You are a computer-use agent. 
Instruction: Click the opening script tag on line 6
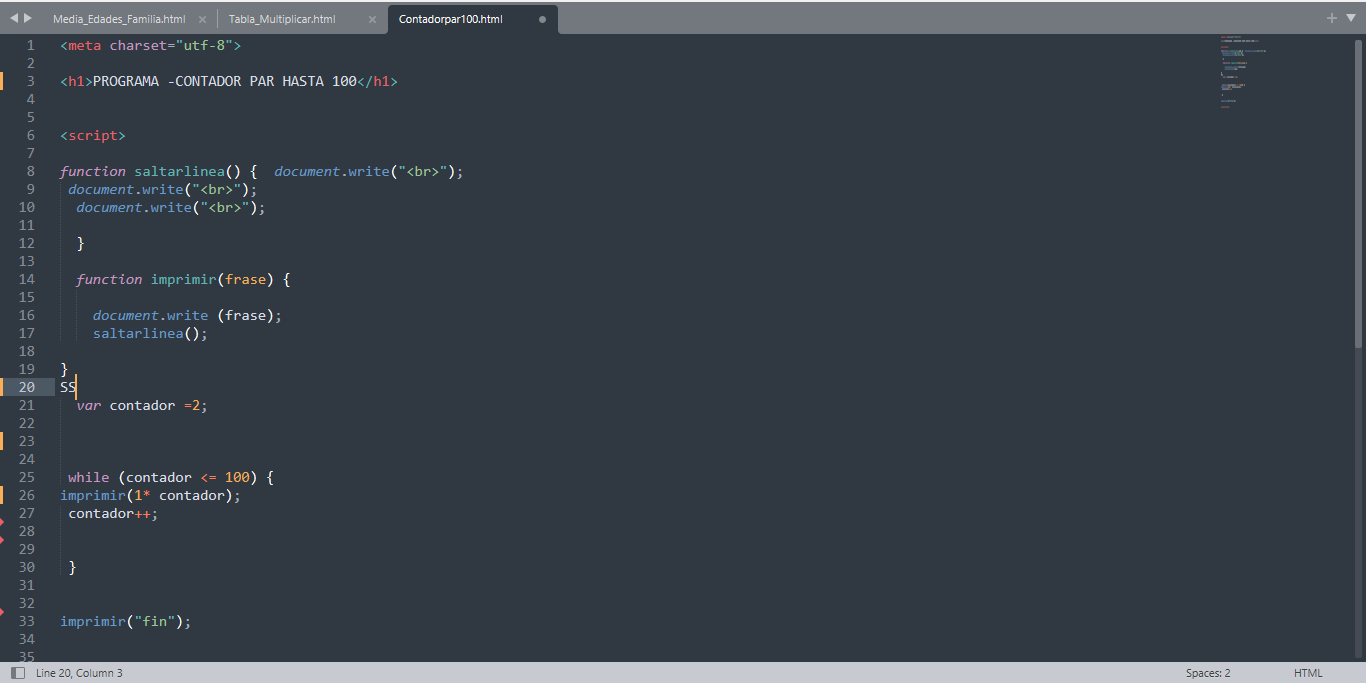tap(93, 135)
